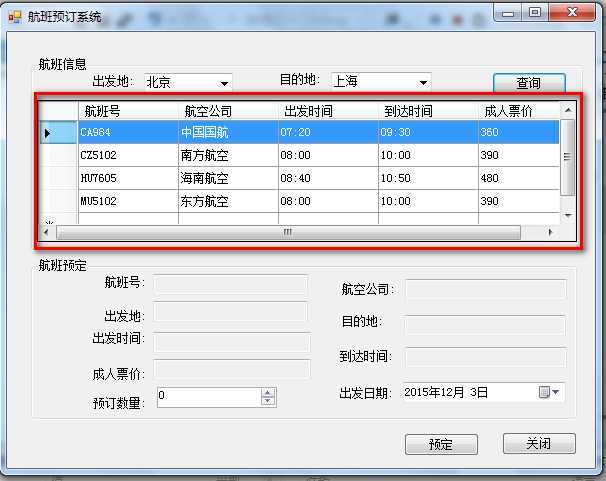This screenshot has height=481, width=606.
Task: Click the 航班号 read-only text field
Action: point(231,284)
